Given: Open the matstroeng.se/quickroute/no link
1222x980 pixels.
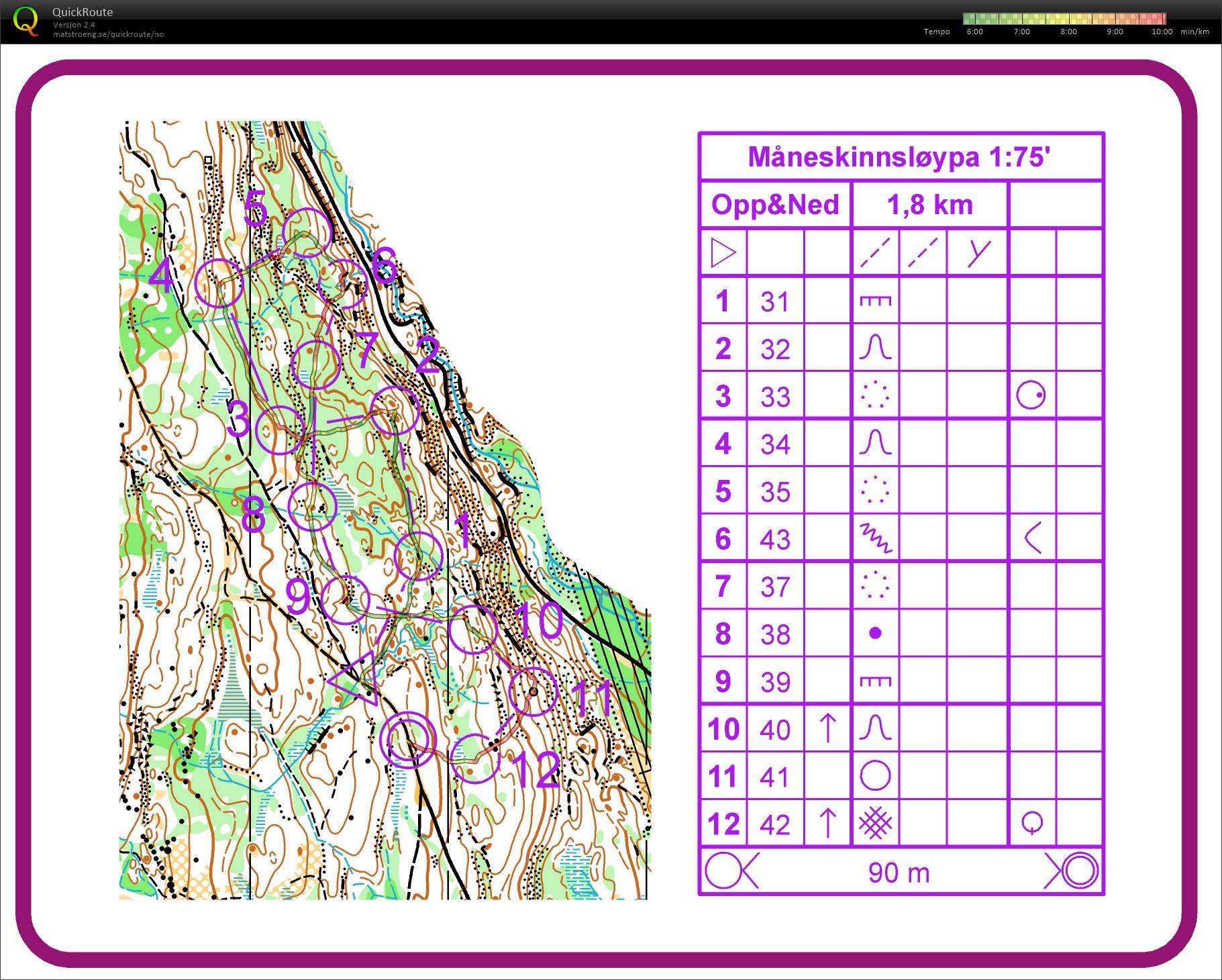Looking at the screenshot, I should [108, 34].
